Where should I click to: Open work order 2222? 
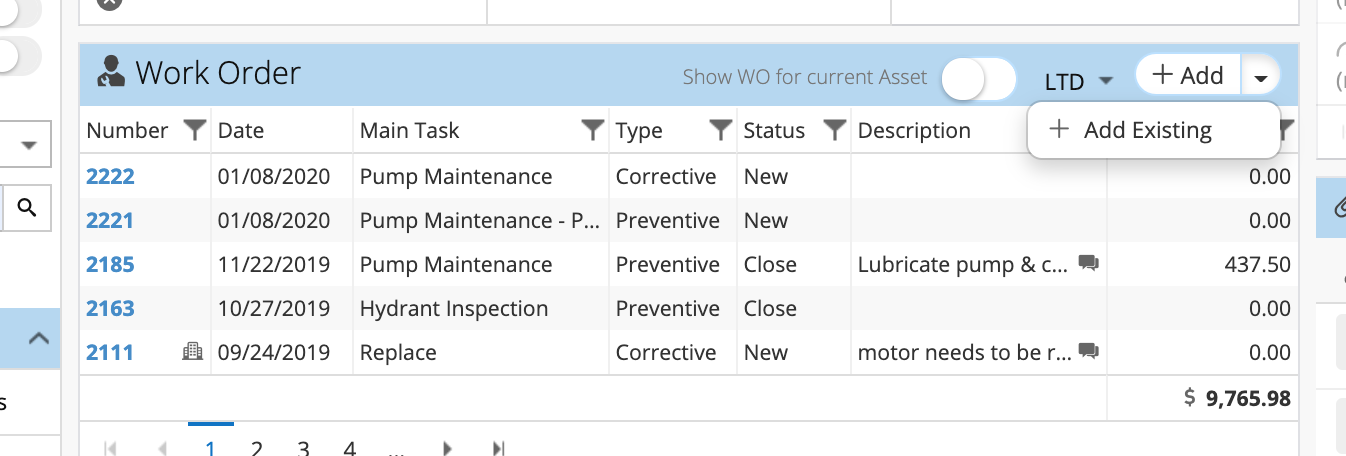click(x=110, y=177)
